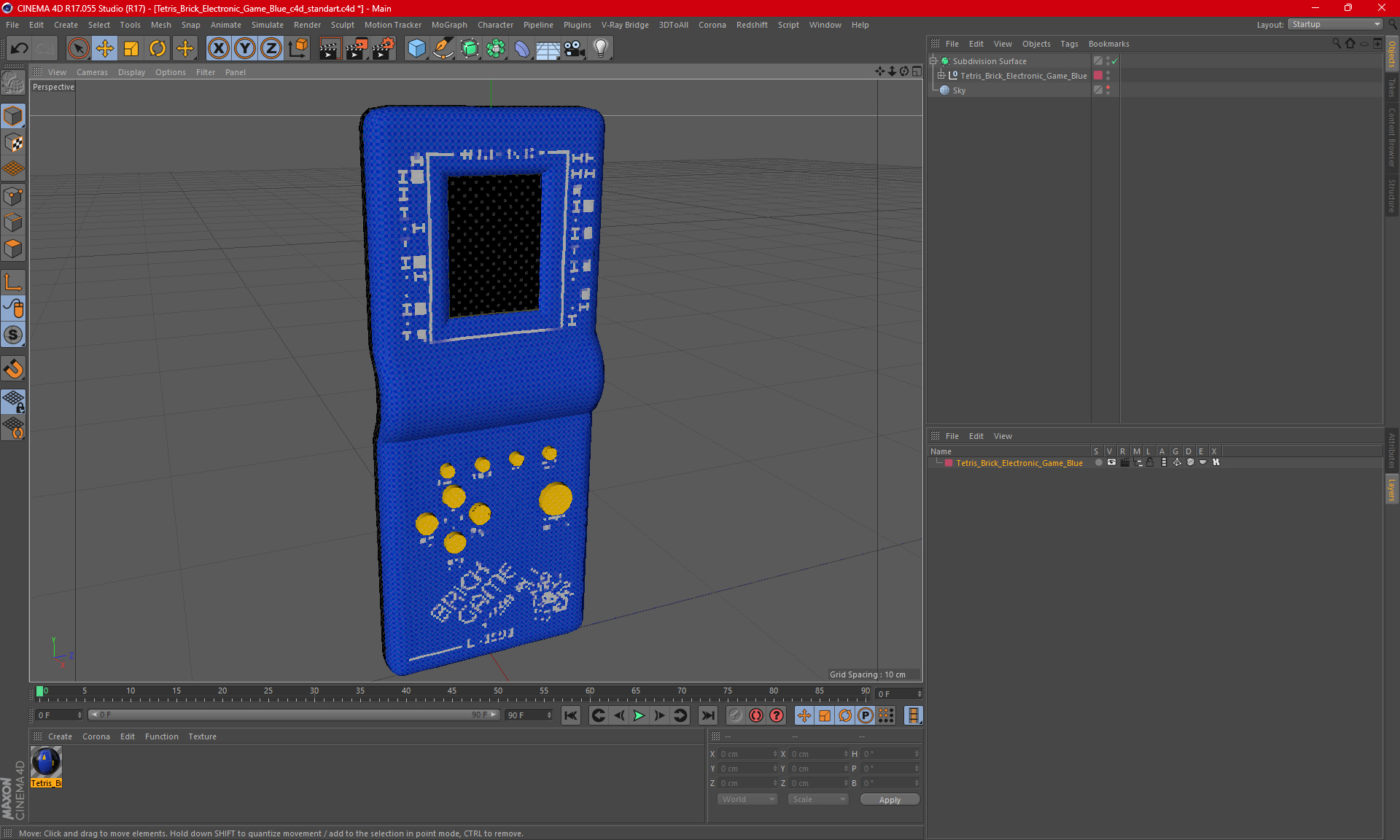Image resolution: width=1400 pixels, height=840 pixels.
Task: Click red layer swatch of Tetris object
Action: point(1098,76)
